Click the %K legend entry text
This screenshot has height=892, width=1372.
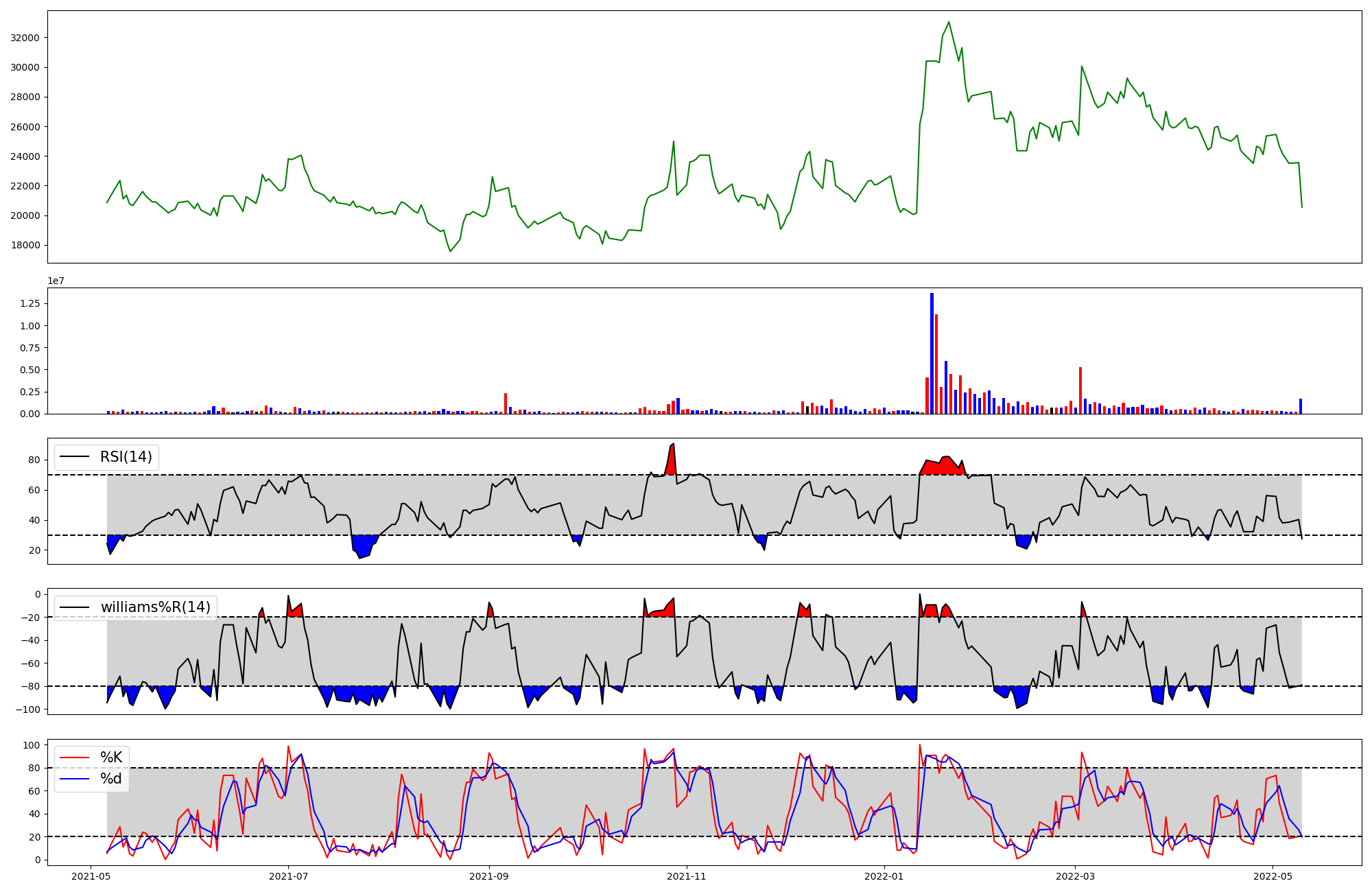point(111,758)
